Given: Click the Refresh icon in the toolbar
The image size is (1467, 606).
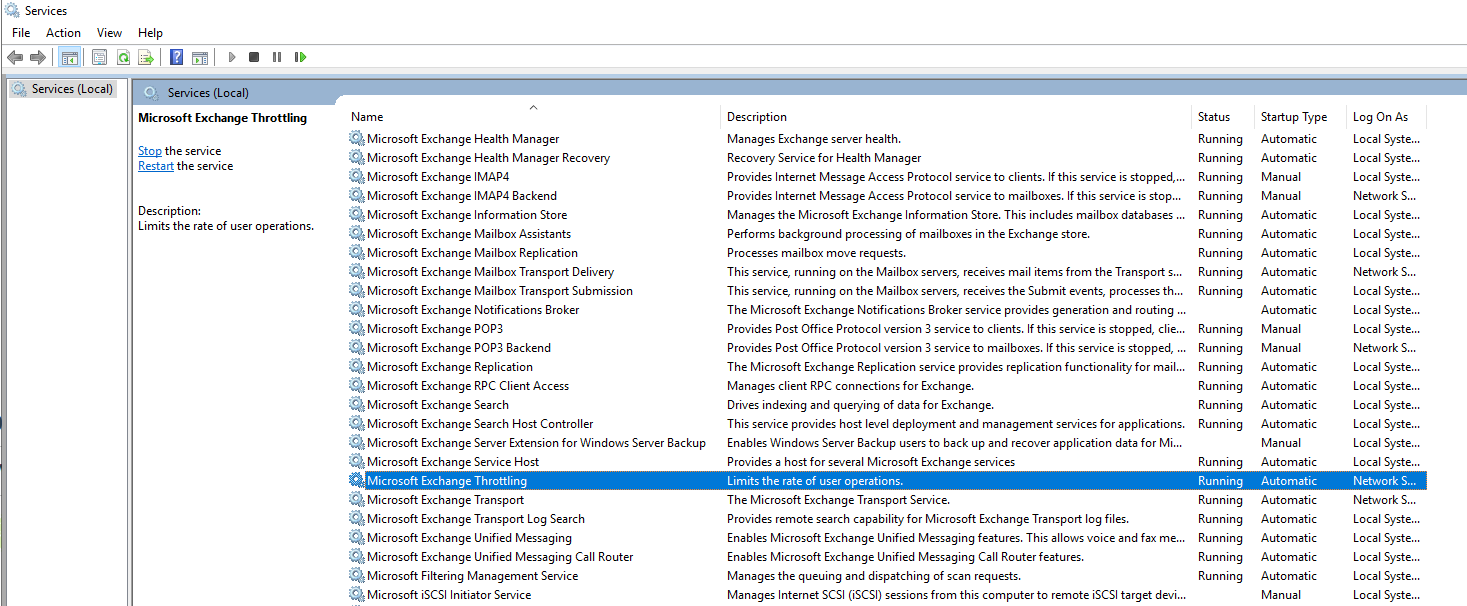Looking at the screenshot, I should (x=122, y=57).
